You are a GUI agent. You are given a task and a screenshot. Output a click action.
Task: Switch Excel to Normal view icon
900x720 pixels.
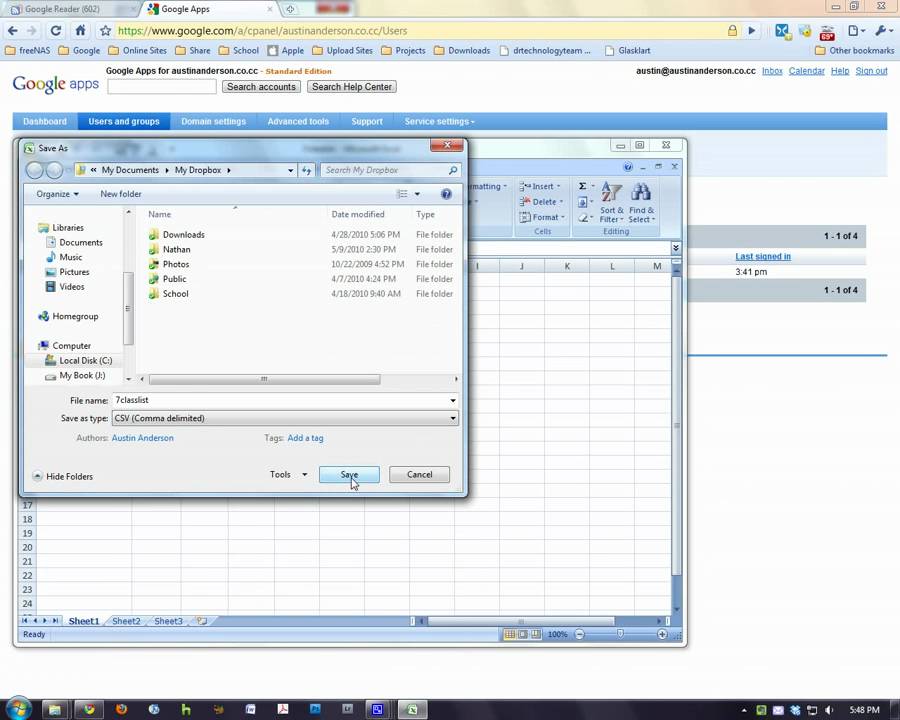click(x=509, y=634)
